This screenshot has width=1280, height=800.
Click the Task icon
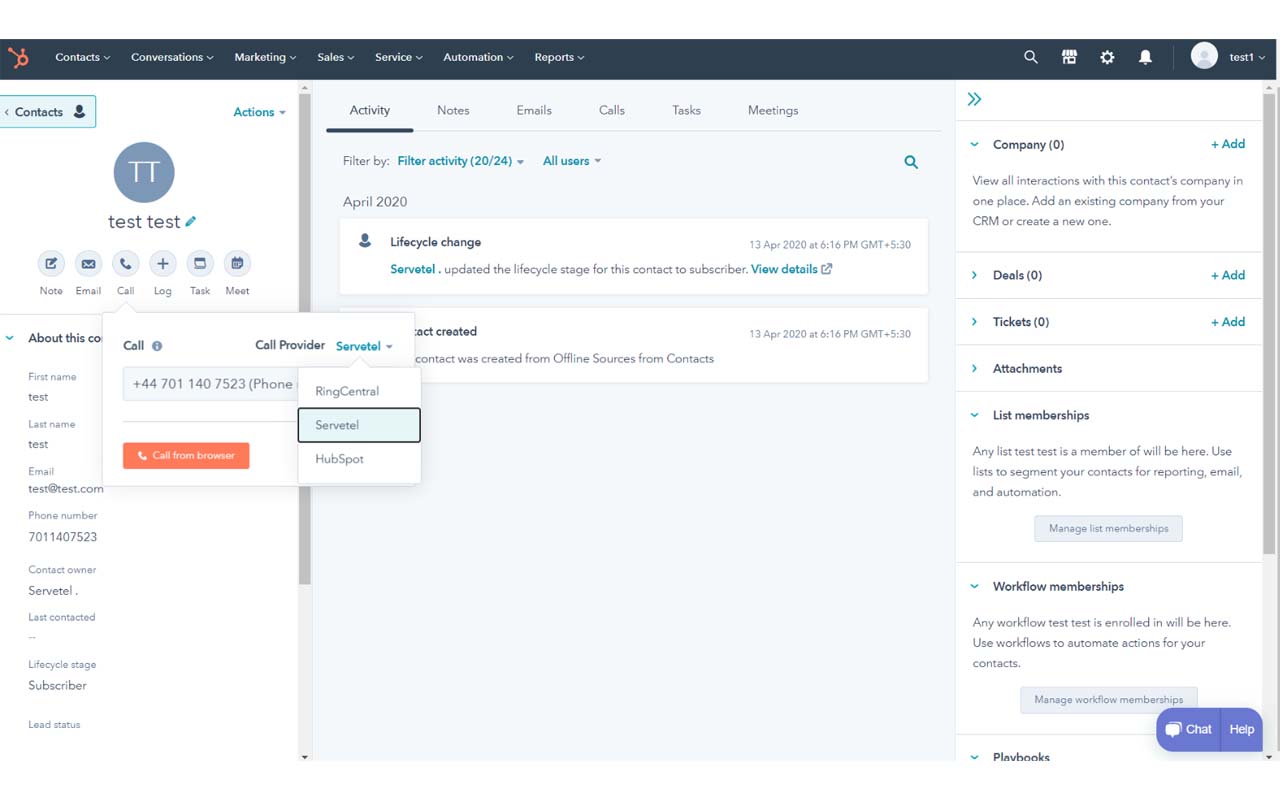coord(200,264)
